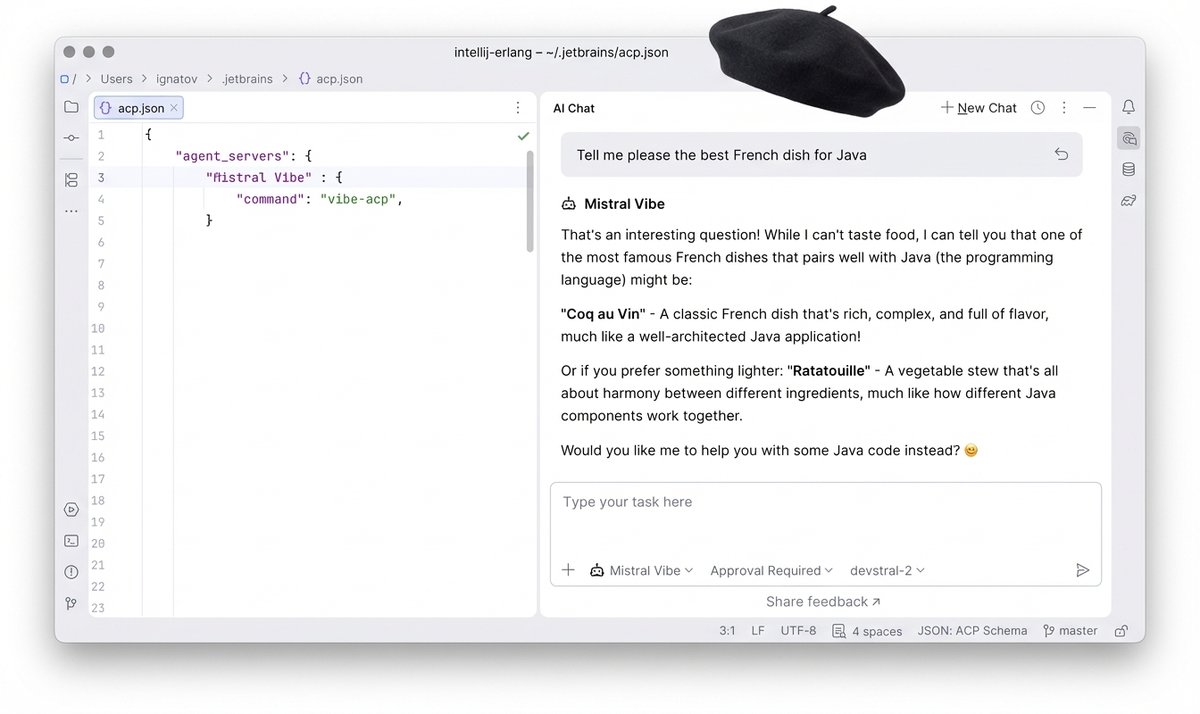Image resolution: width=1200 pixels, height=714 pixels.
Task: Click the 3:1 caret position indicator
Action: 727,631
